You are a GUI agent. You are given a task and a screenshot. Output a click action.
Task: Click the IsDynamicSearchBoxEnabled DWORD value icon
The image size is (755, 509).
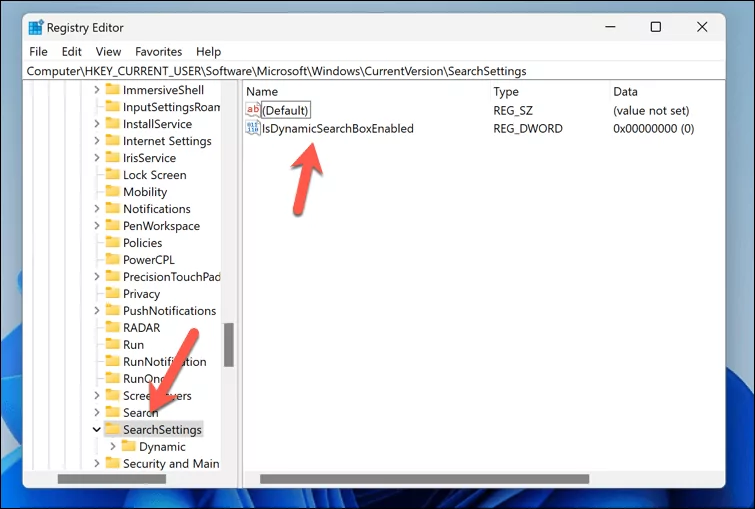253,128
